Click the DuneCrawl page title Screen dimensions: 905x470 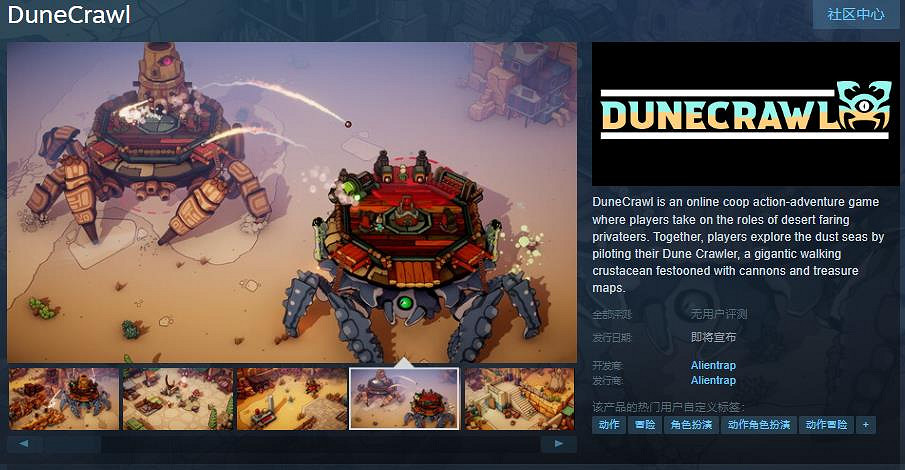pos(69,14)
